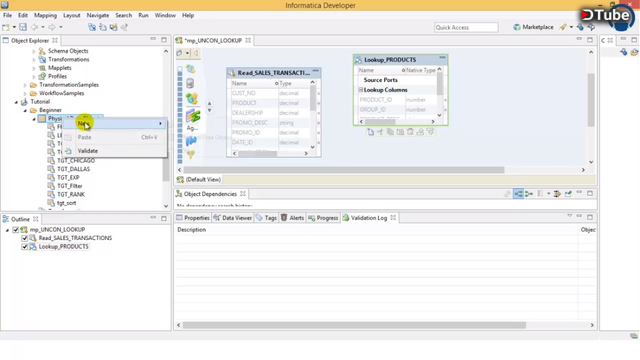Open the New submenu arrow

(x=160, y=123)
